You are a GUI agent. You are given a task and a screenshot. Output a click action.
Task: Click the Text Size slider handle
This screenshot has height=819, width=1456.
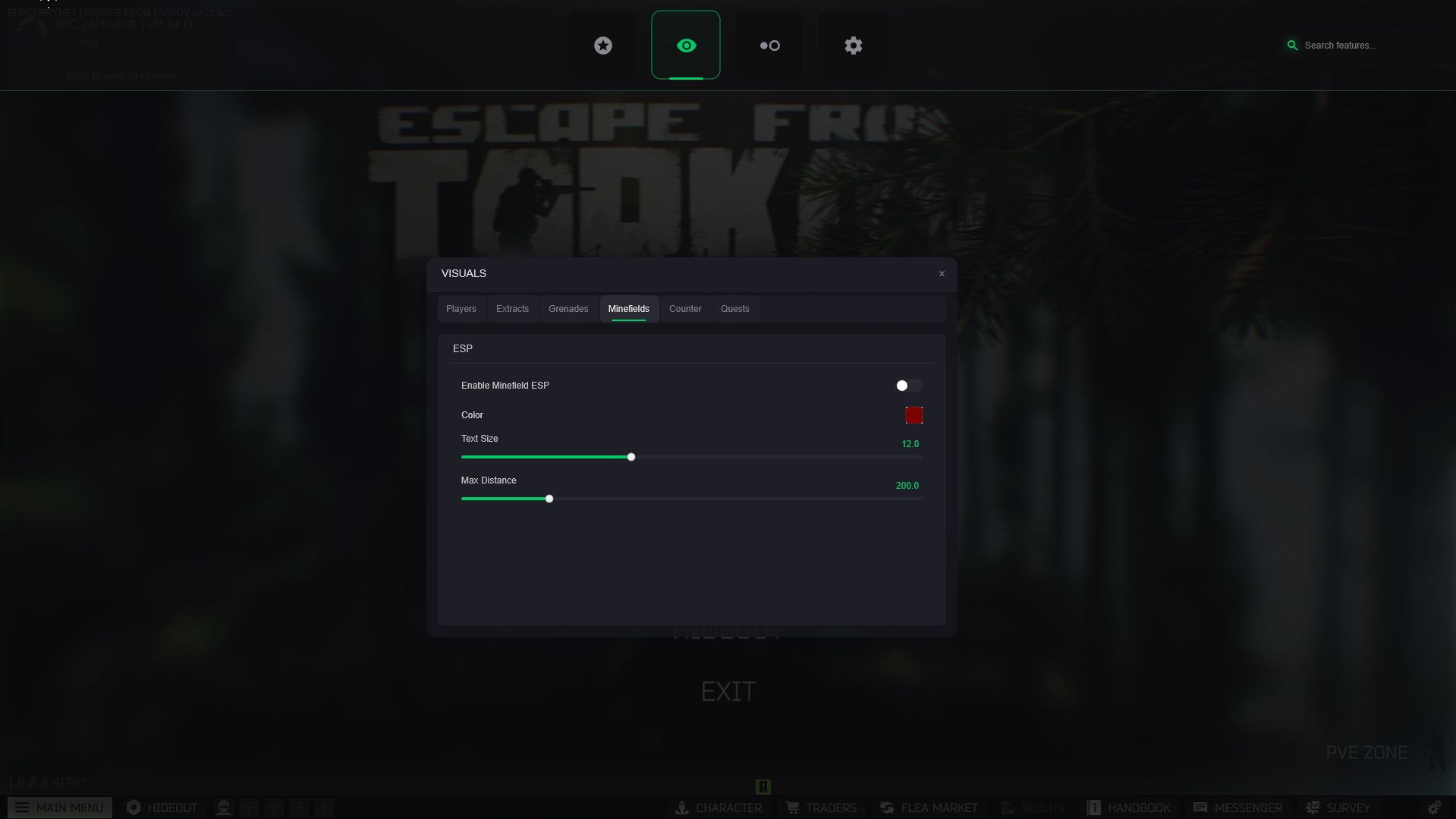pos(631,457)
